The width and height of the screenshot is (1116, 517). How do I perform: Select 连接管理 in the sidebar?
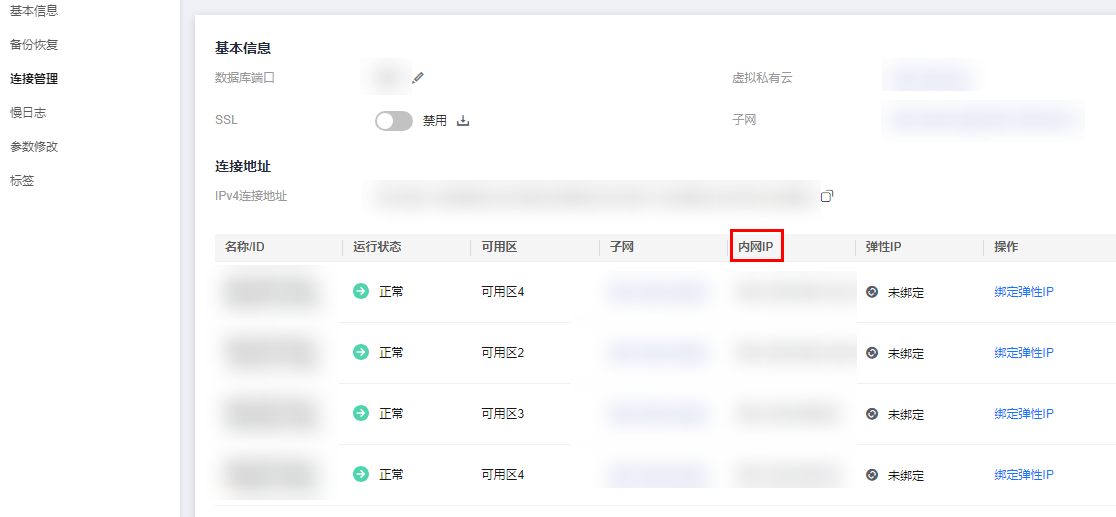[34, 79]
